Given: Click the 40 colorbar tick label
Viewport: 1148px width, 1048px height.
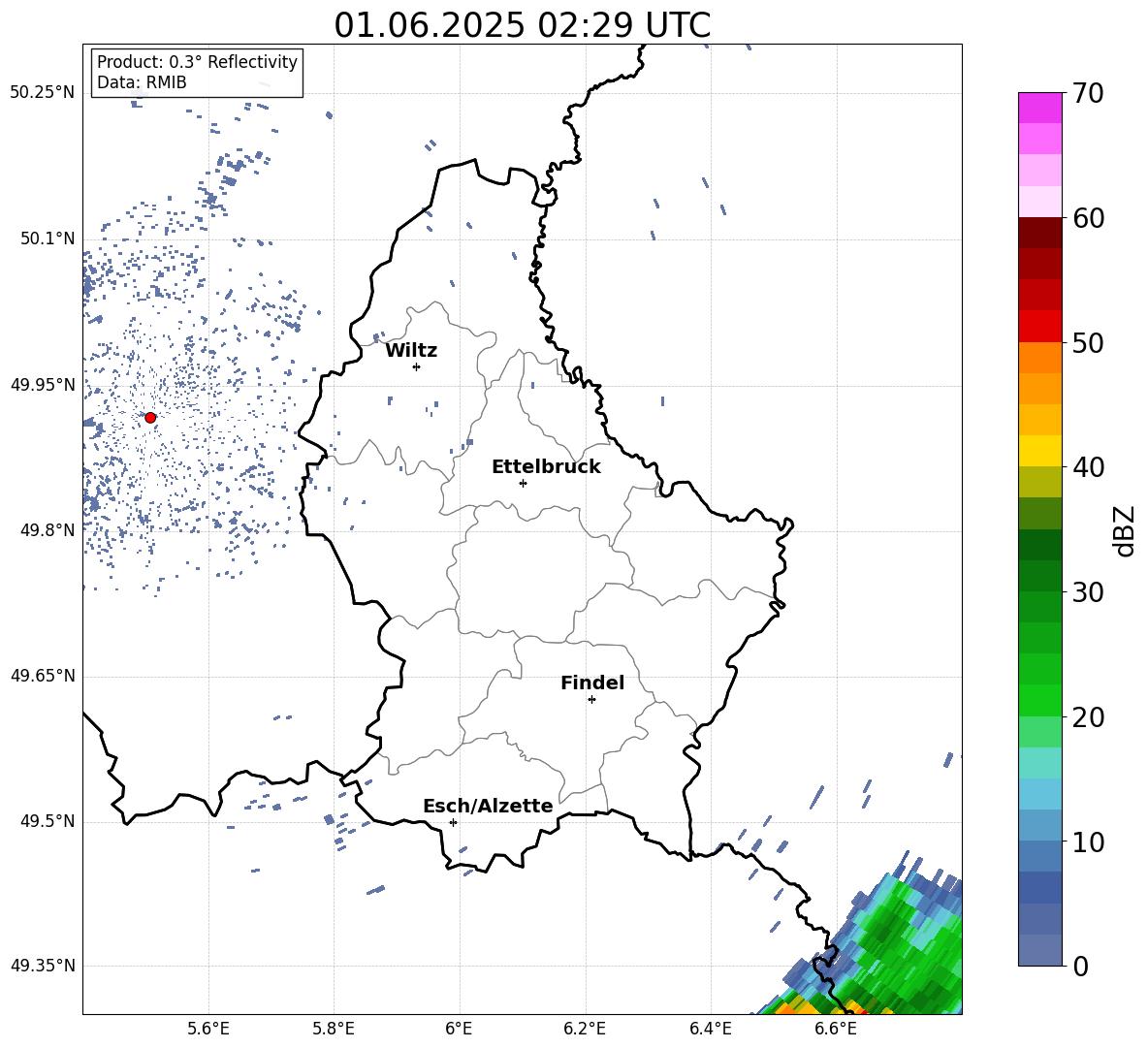Looking at the screenshot, I should coord(1088,467).
